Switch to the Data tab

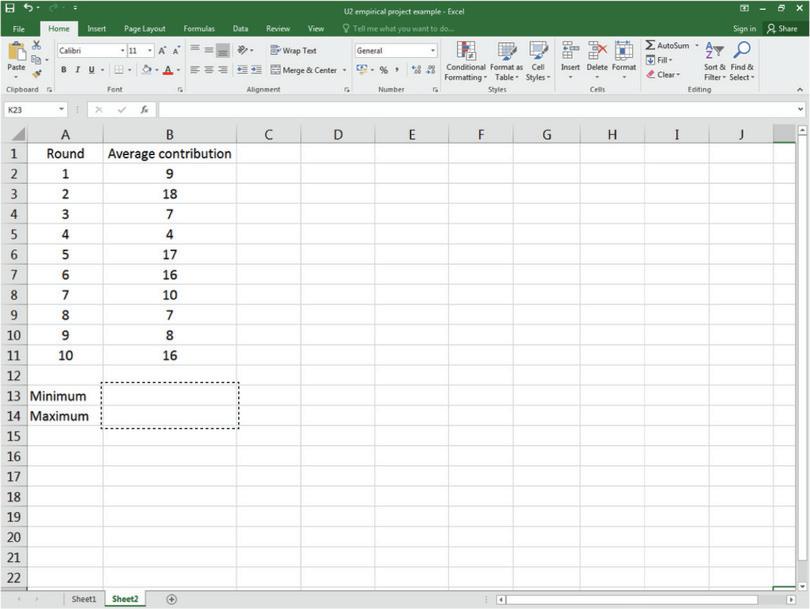coord(240,29)
